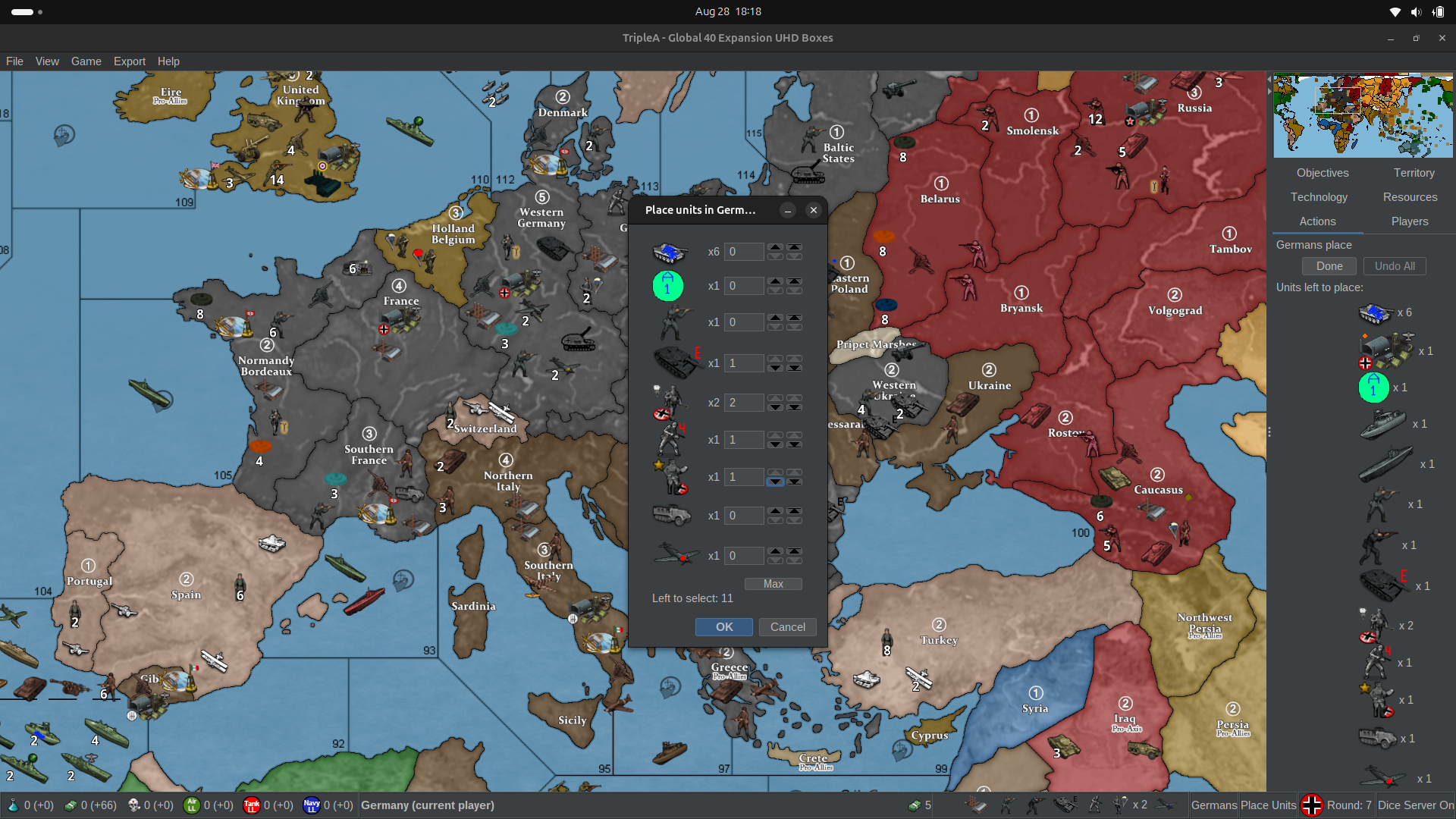Click the Air LL resource icon
The width and height of the screenshot is (1456, 819).
pos(192,805)
